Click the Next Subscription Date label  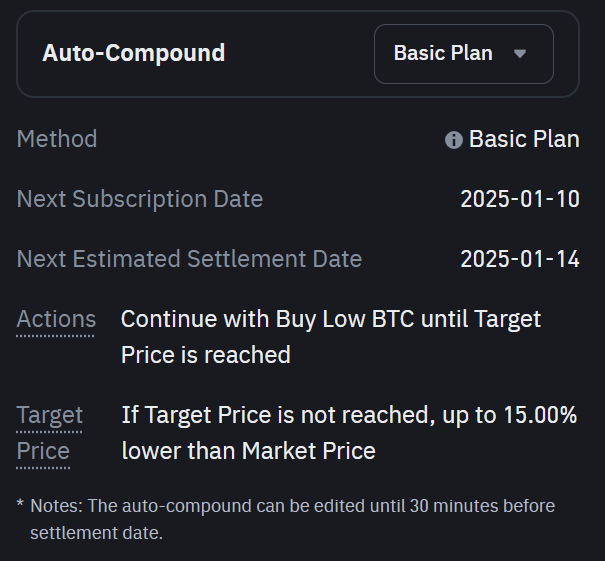click(x=140, y=199)
